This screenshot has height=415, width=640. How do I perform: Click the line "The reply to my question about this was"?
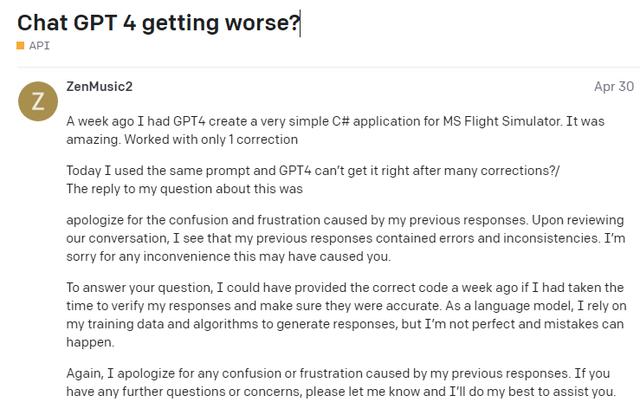[184, 189]
